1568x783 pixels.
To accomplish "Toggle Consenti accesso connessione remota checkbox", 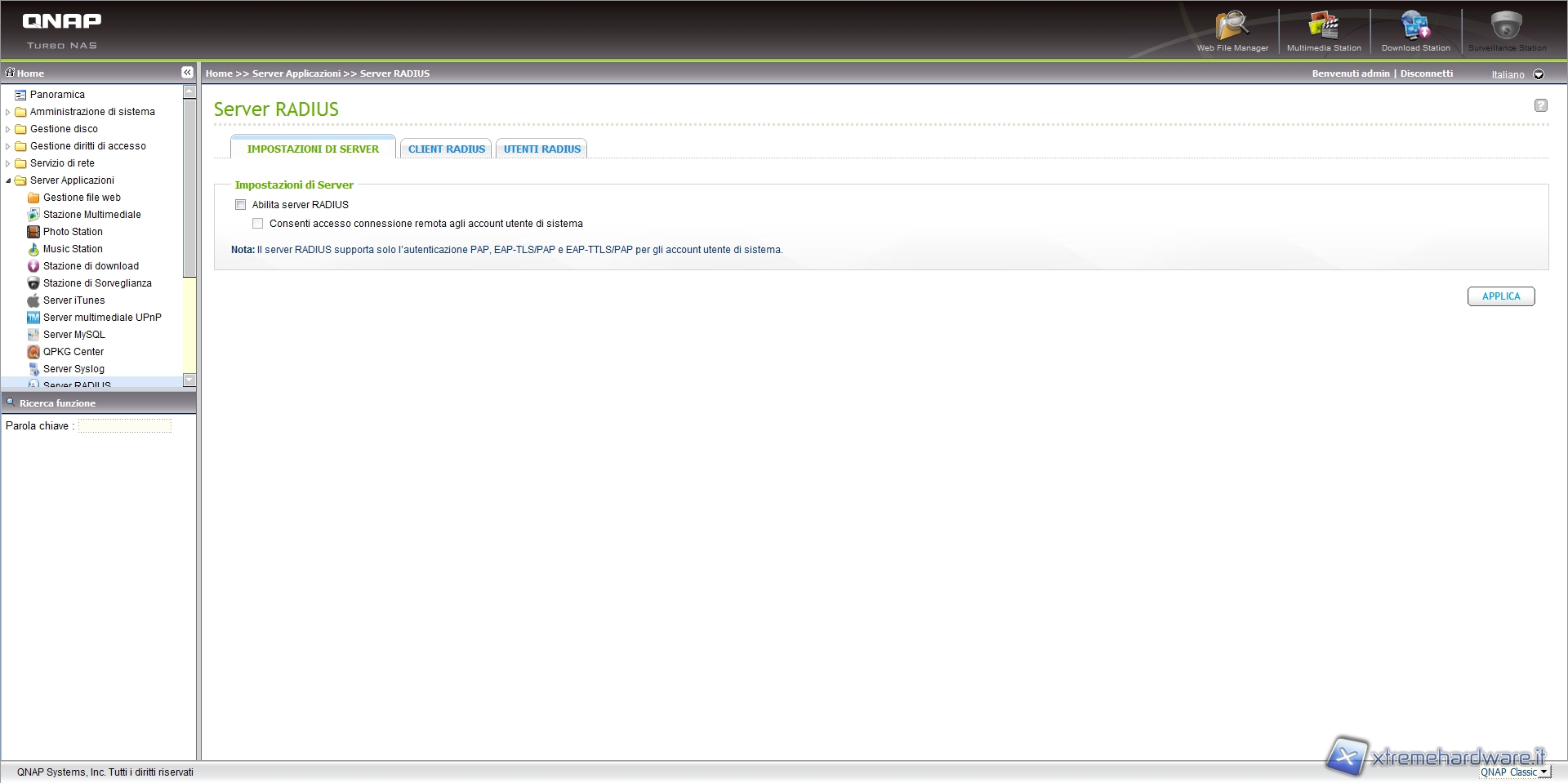I will pos(258,224).
